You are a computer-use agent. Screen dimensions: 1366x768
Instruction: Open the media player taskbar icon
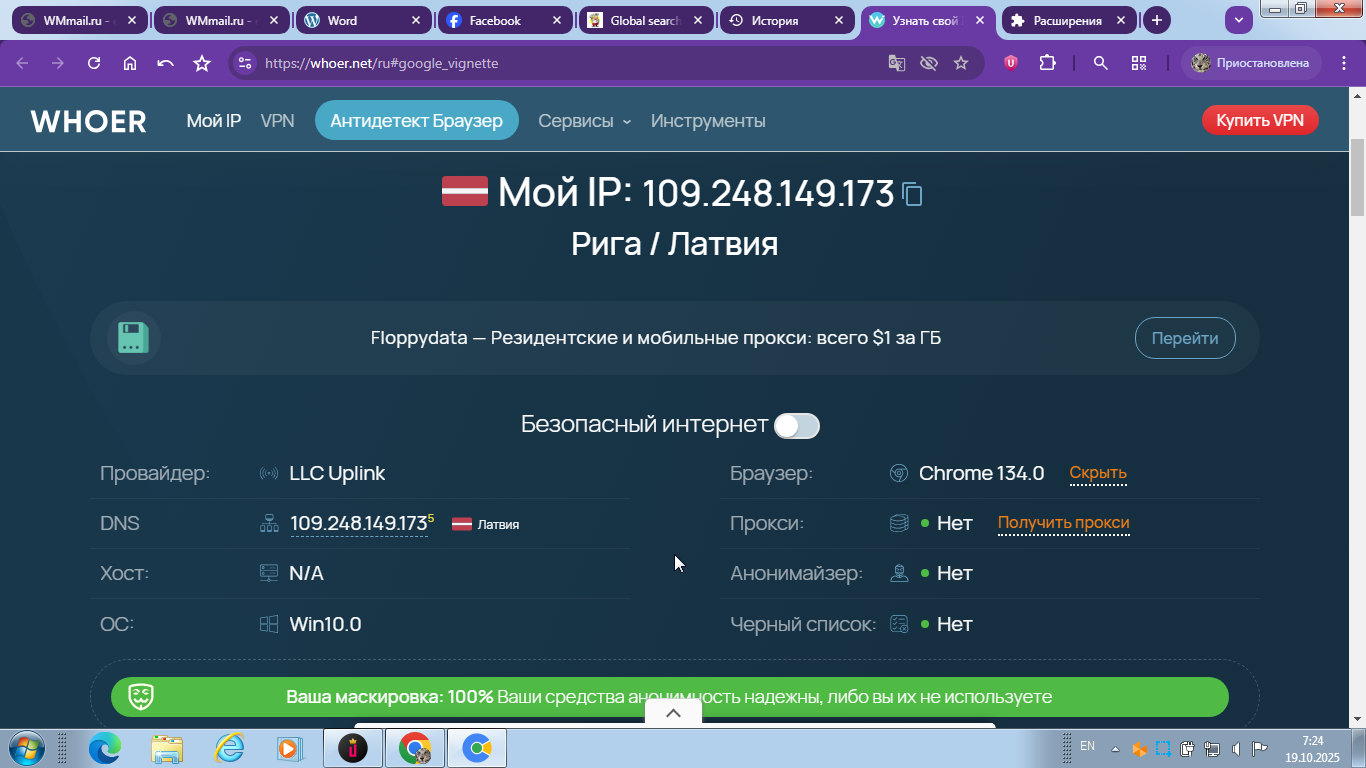click(289, 747)
